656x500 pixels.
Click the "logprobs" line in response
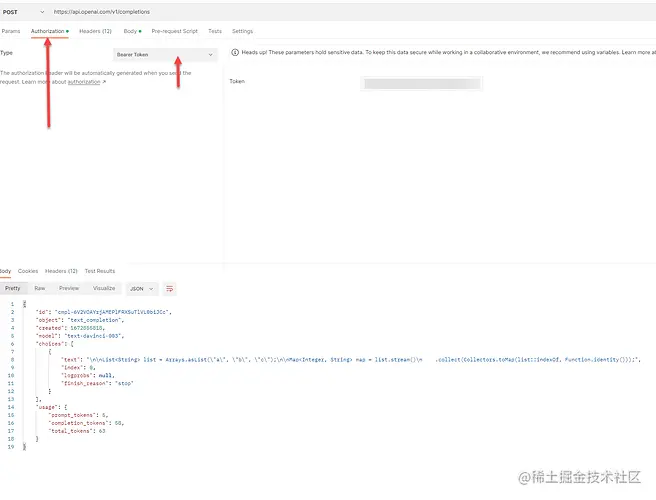pyautogui.click(x=87, y=376)
